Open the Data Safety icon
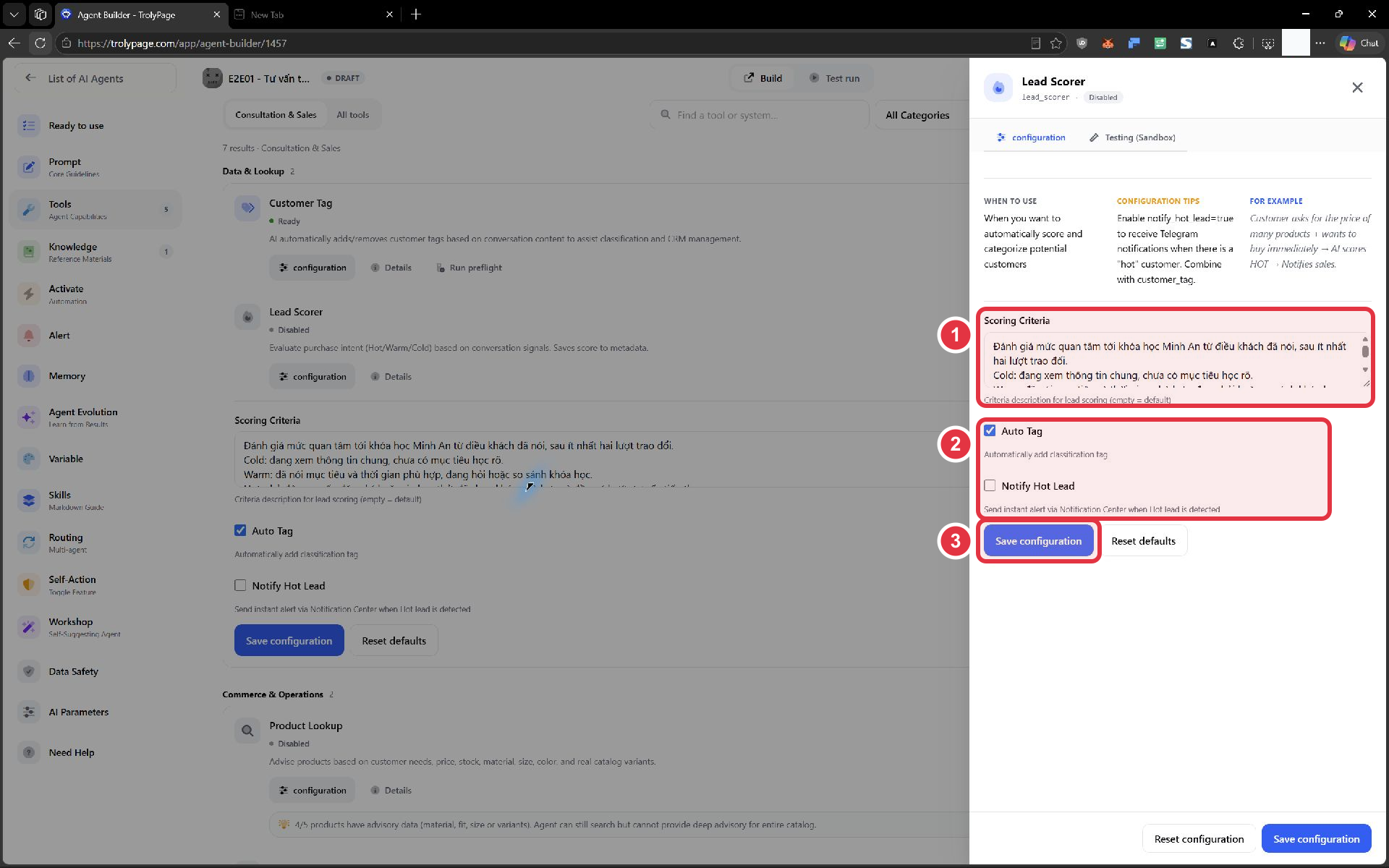Viewport: 1389px width, 868px height. pyautogui.click(x=28, y=671)
